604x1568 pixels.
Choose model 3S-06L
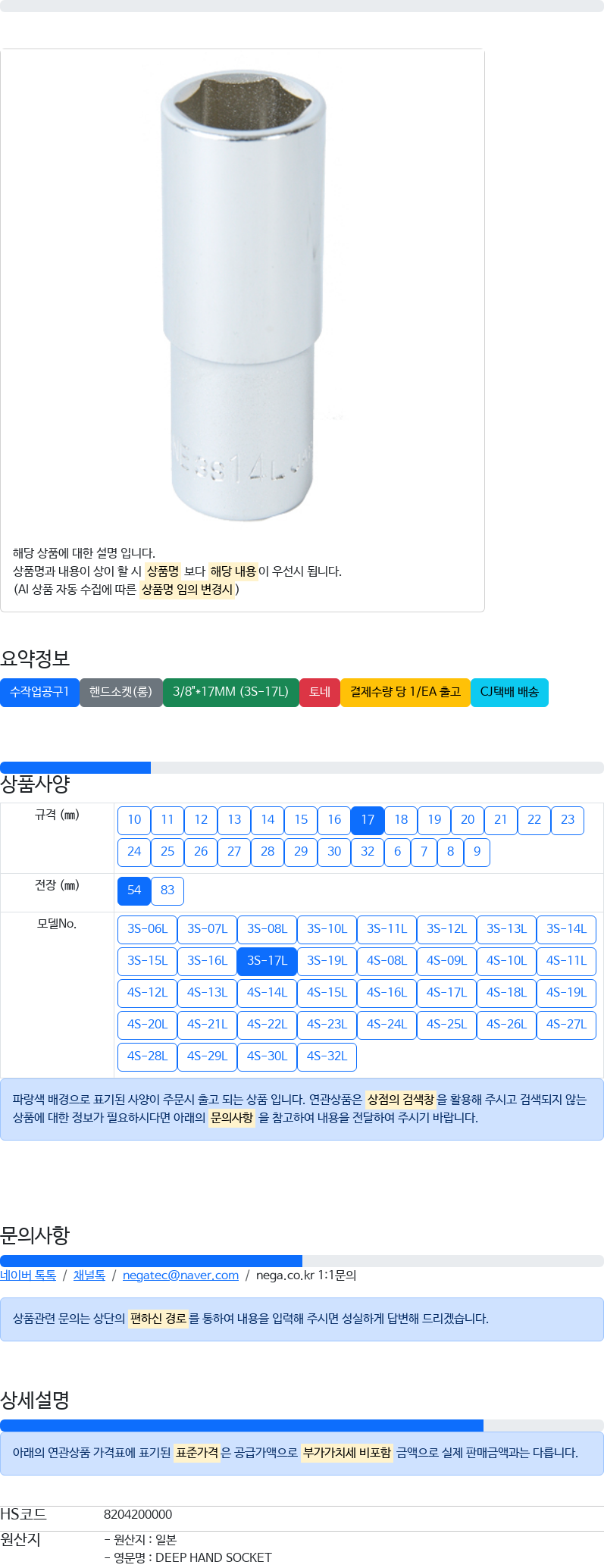pos(148,929)
